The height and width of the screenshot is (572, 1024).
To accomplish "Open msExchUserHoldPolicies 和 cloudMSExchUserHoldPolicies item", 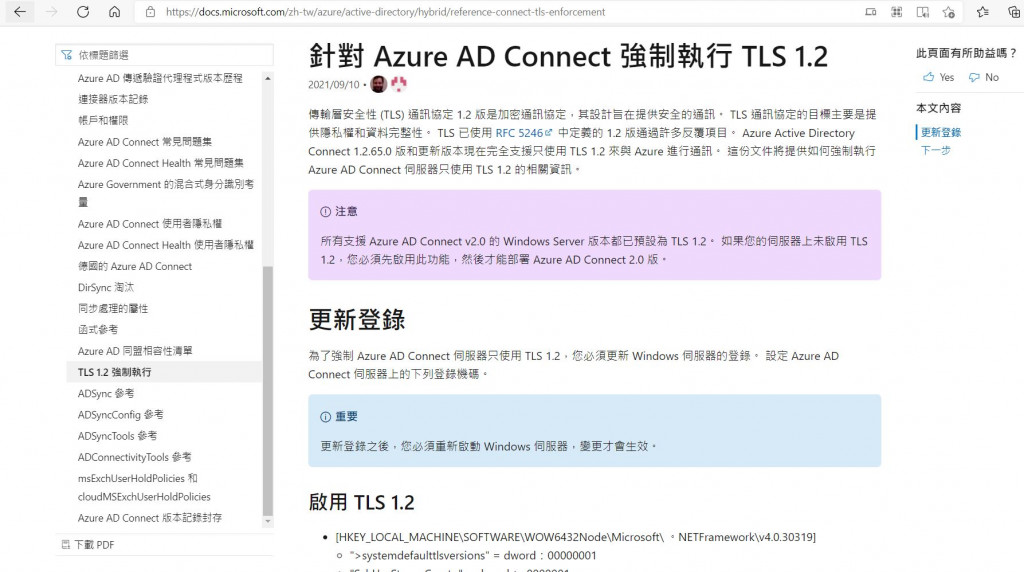I will click(x=144, y=487).
